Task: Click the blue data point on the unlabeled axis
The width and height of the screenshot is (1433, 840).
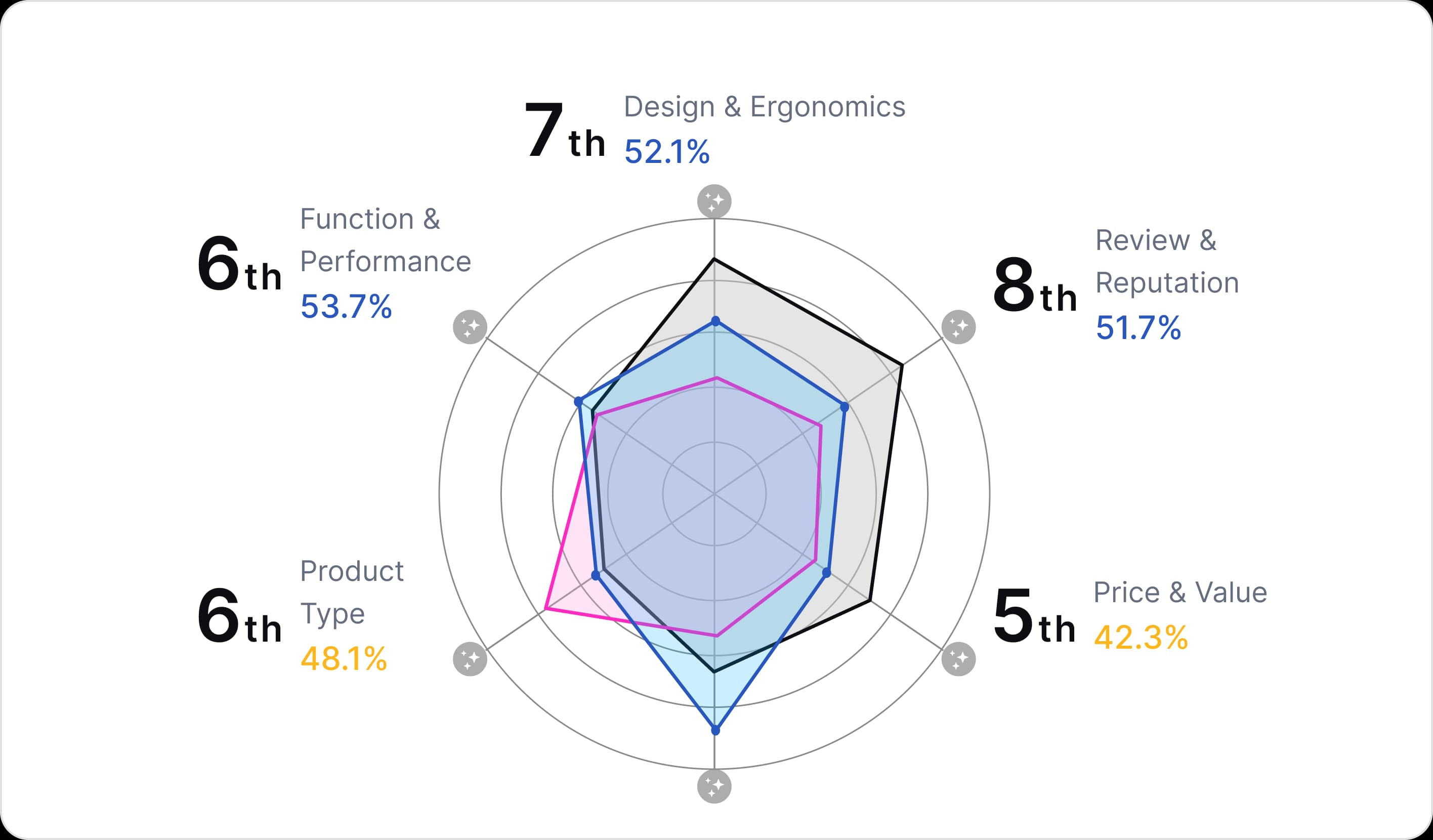Action: (715, 730)
